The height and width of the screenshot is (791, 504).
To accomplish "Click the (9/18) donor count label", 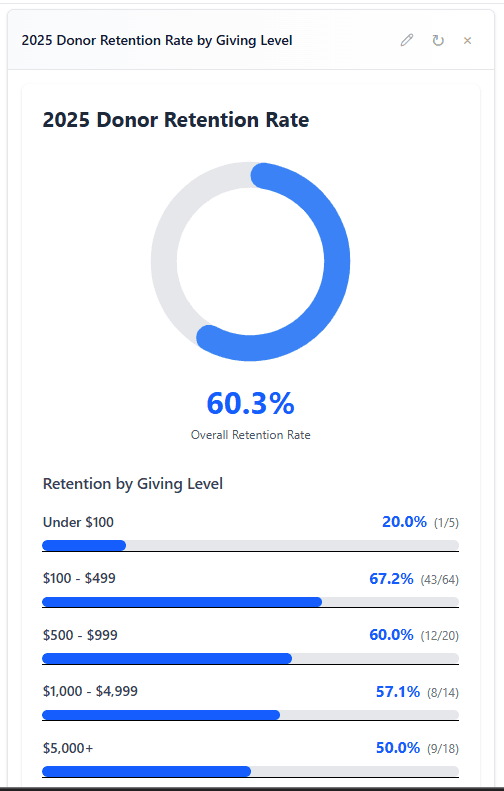I will [443, 749].
